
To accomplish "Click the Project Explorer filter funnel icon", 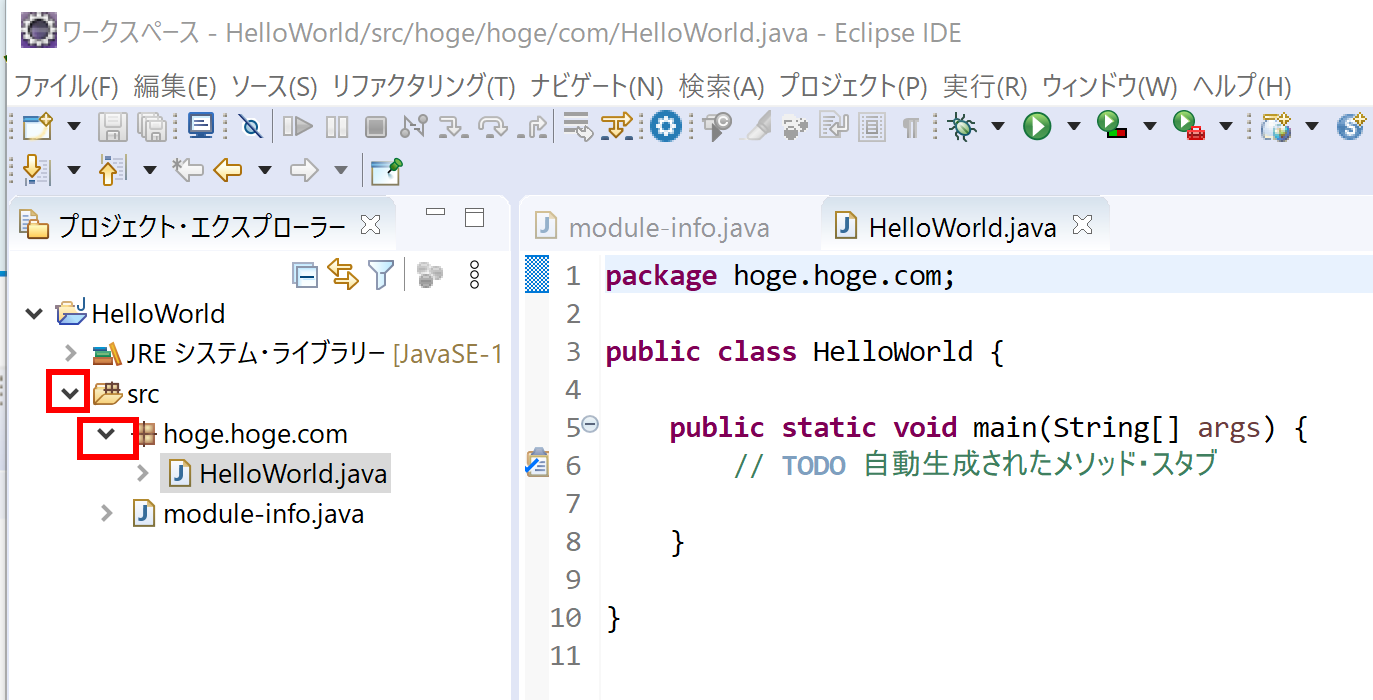I will coord(381,275).
